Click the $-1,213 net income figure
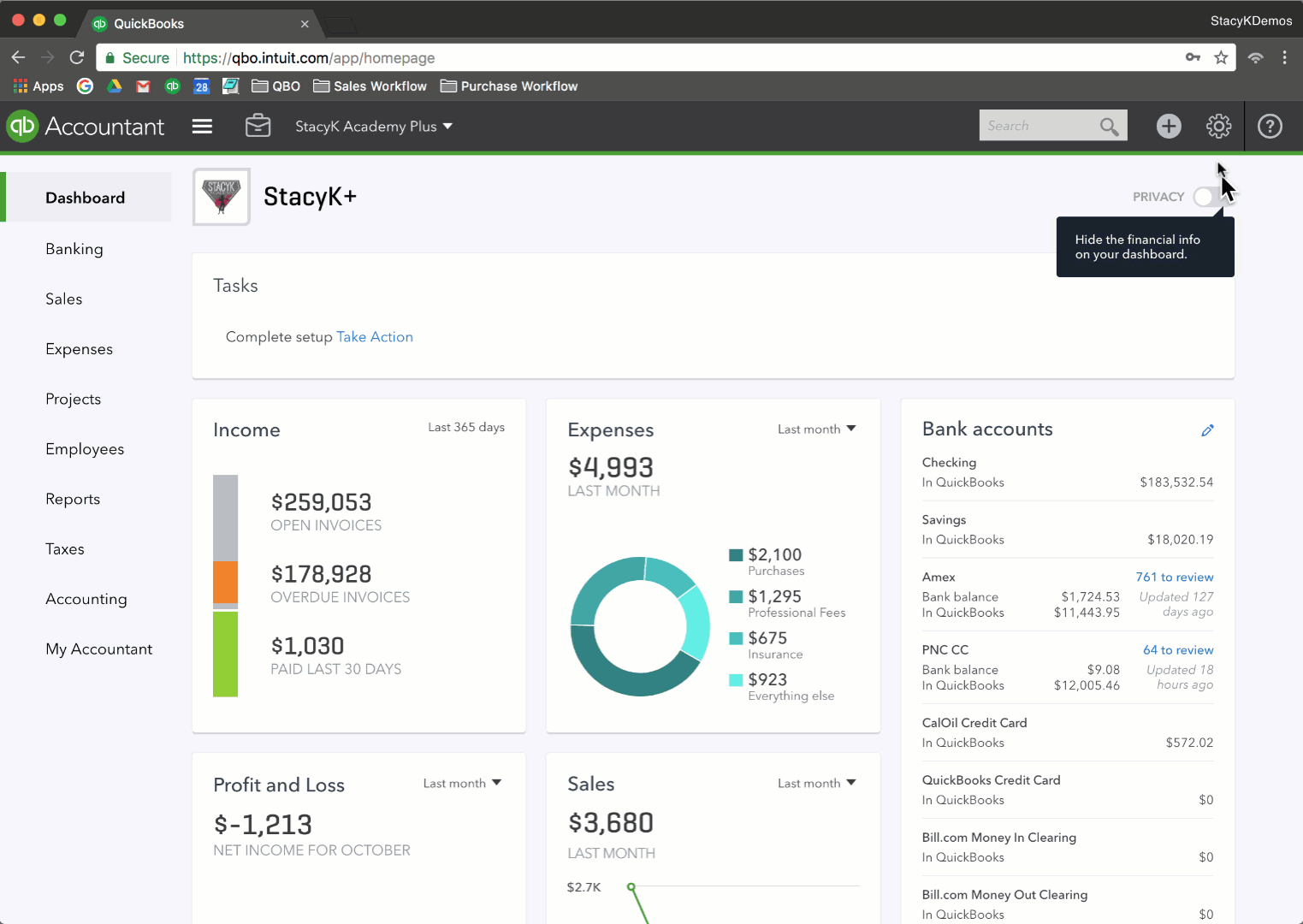 coord(263,825)
